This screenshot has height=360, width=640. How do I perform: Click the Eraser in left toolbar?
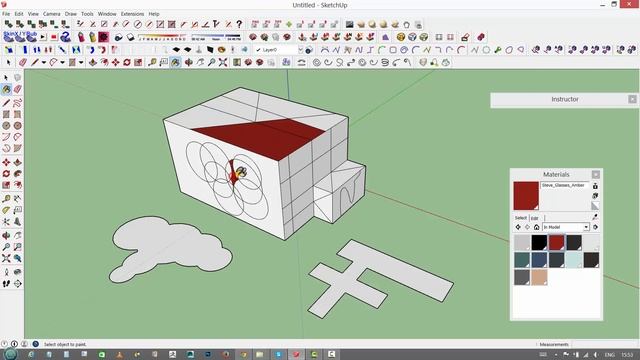pos(18,89)
